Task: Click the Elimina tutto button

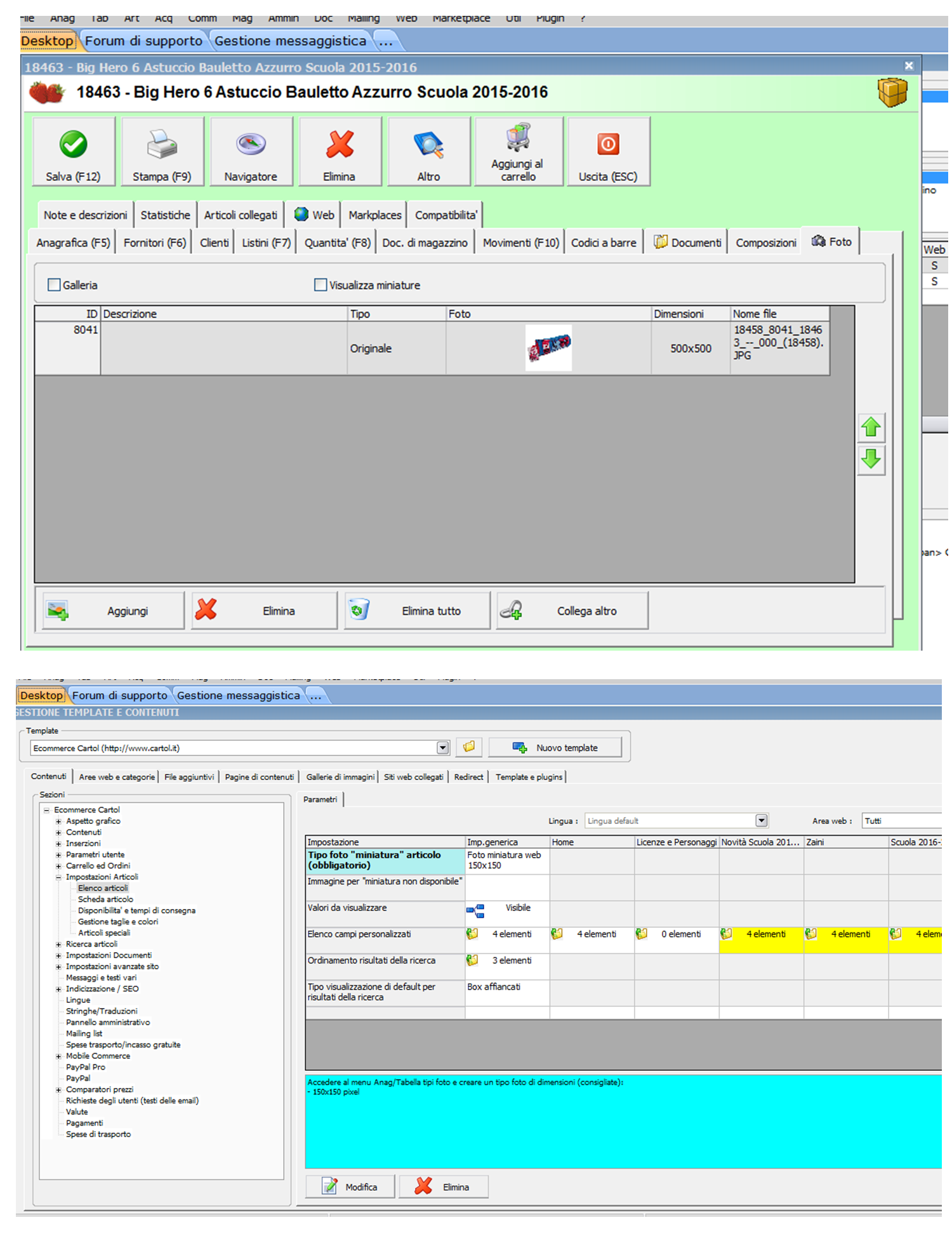Action: [417, 611]
